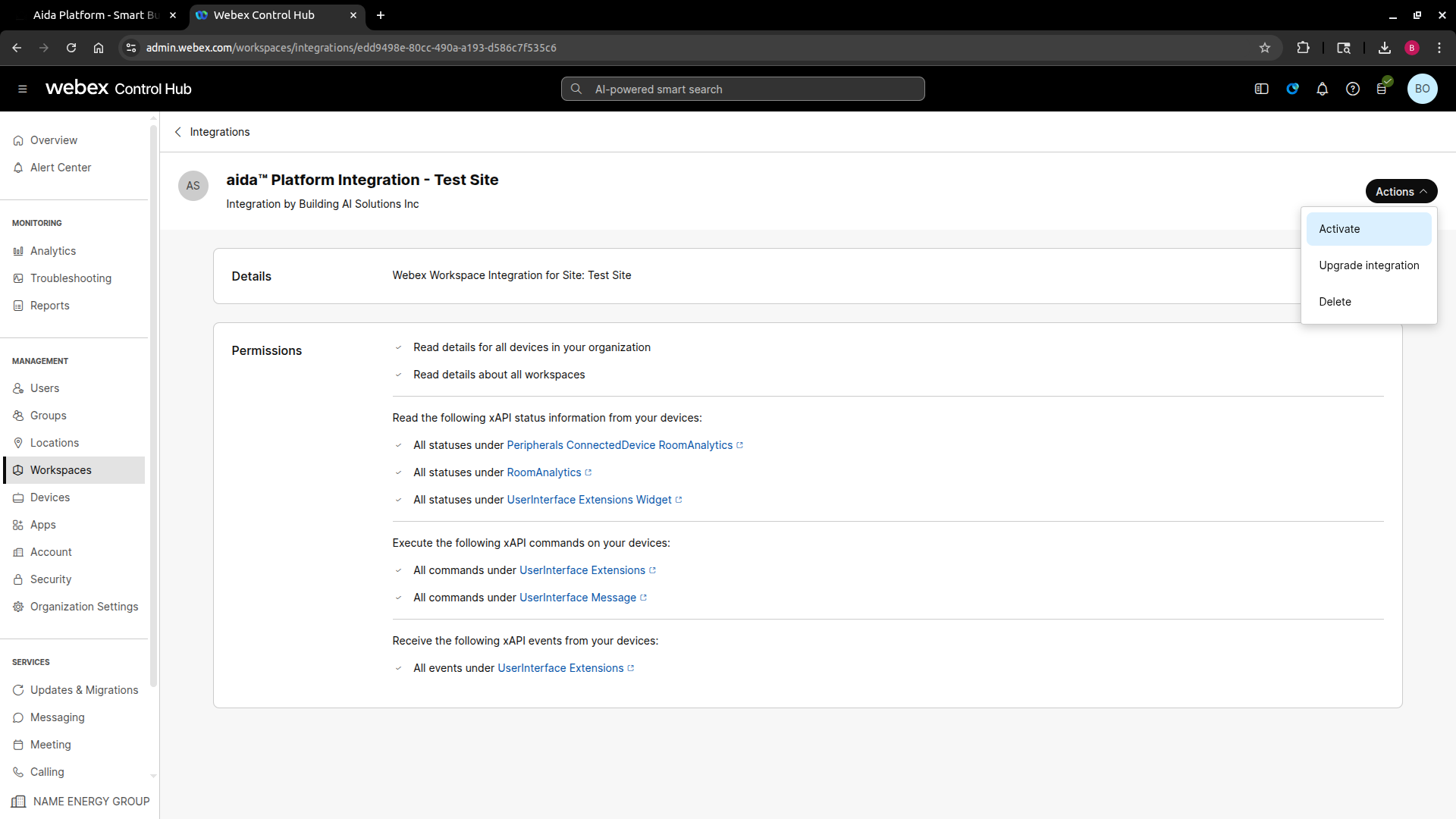The height and width of the screenshot is (819, 1456).
Task: Collapse the Actions dropdown button
Action: 1401,192
